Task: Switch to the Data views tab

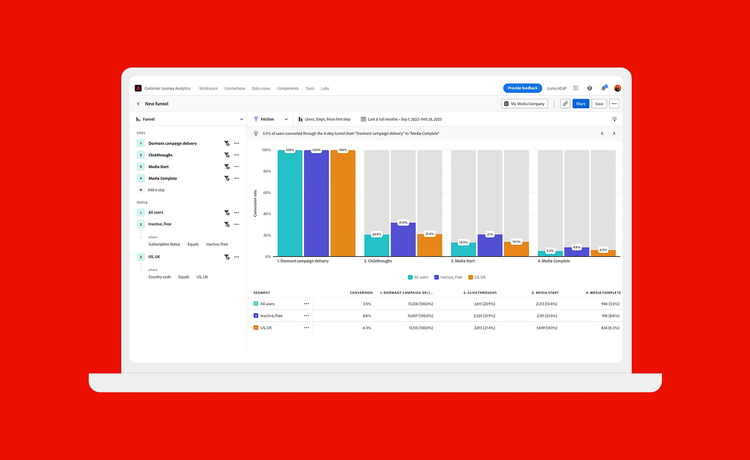Action: pos(261,88)
